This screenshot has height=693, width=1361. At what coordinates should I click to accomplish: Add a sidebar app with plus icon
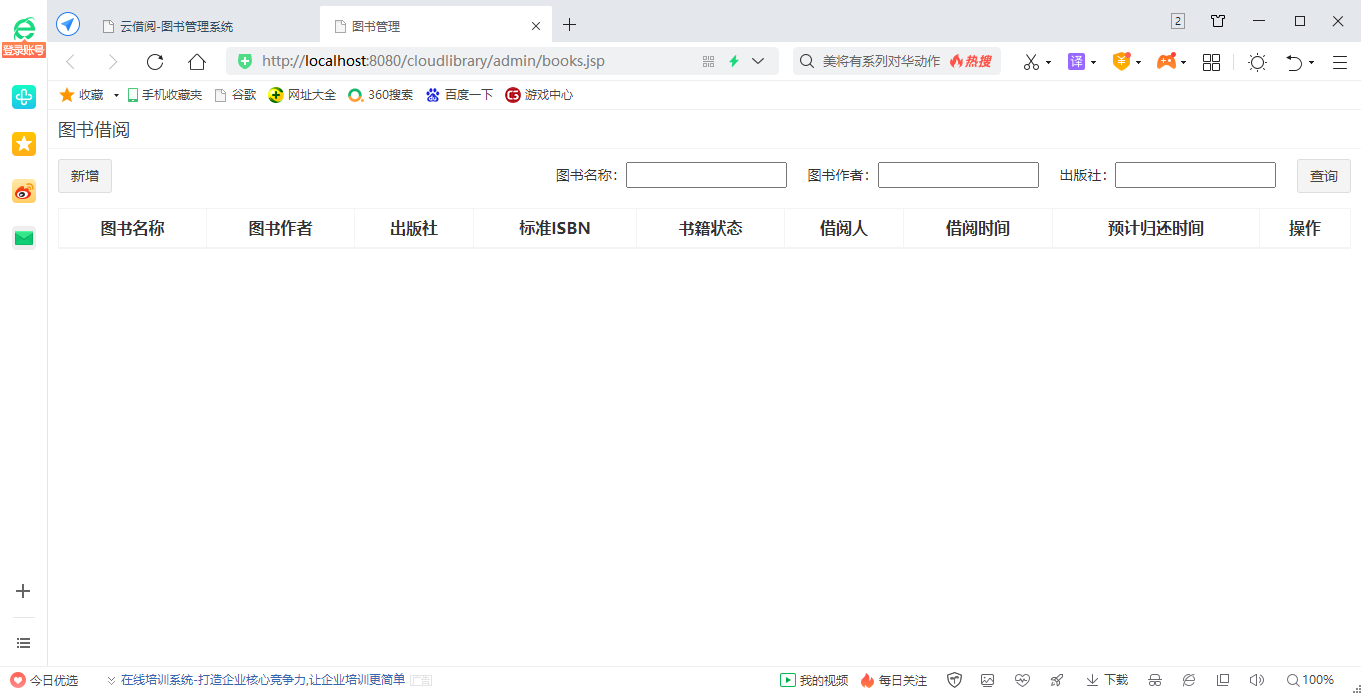tap(24, 591)
